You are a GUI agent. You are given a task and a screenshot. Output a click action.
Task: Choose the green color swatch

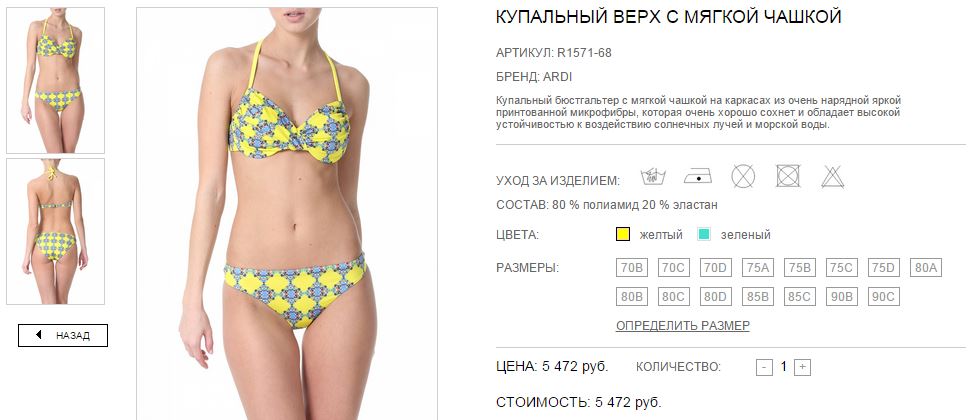(x=704, y=235)
